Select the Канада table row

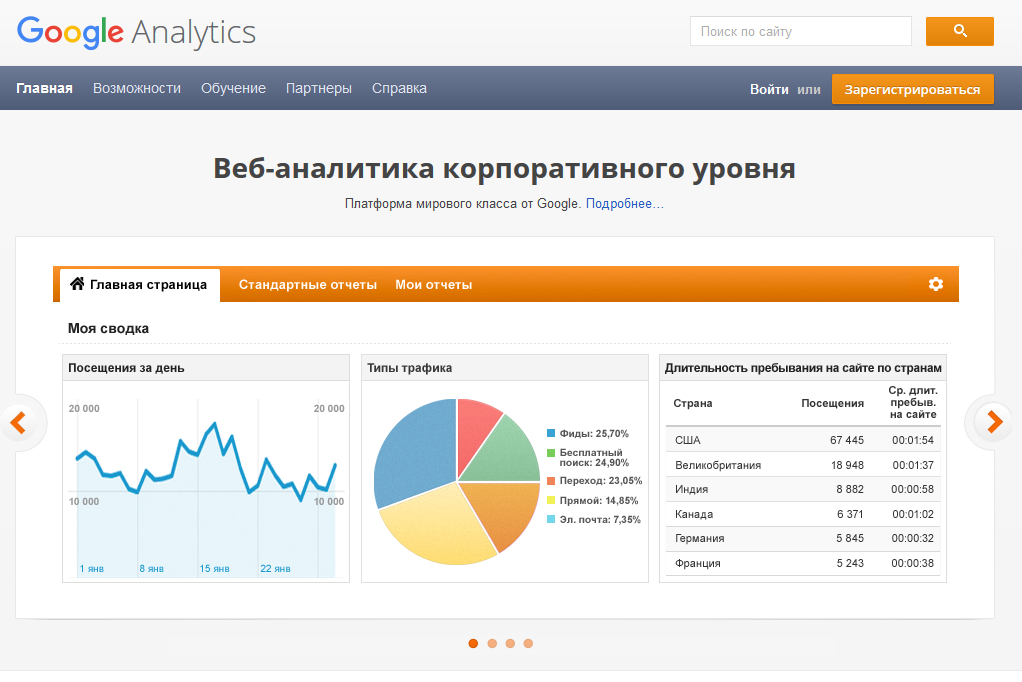pos(804,514)
